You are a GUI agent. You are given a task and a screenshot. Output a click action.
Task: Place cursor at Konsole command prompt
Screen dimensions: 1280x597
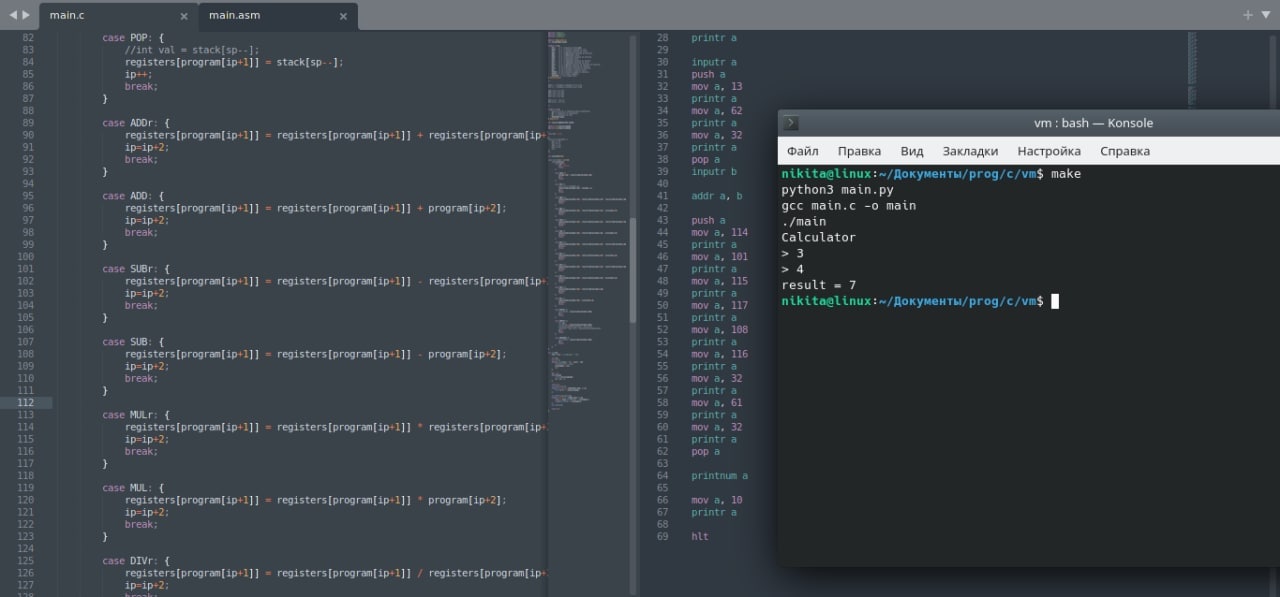[x=1054, y=301]
